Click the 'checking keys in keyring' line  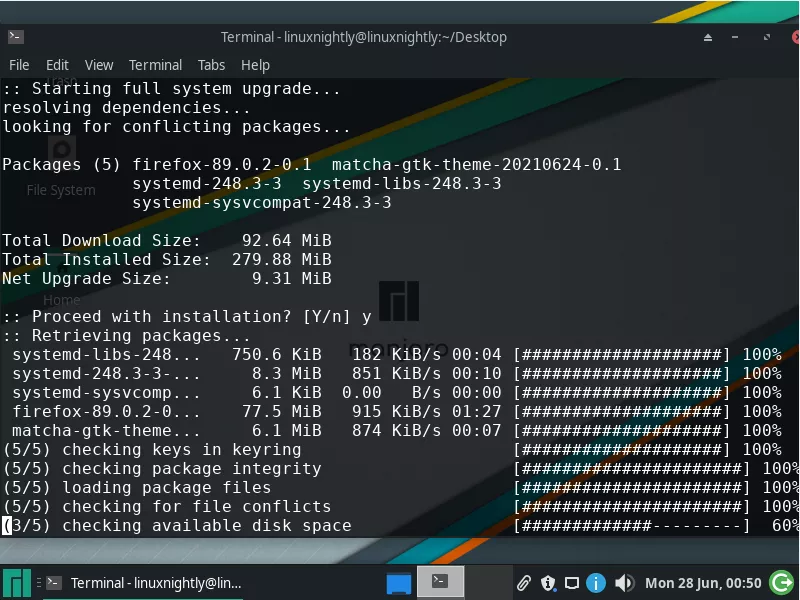tap(182, 449)
